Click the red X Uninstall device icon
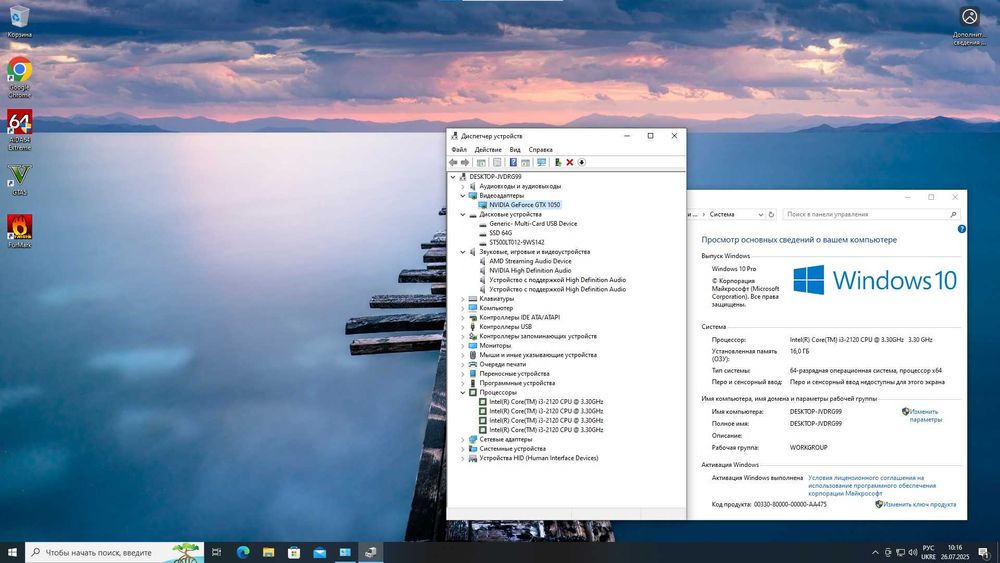This screenshot has width=1000, height=563. pyautogui.click(x=570, y=163)
